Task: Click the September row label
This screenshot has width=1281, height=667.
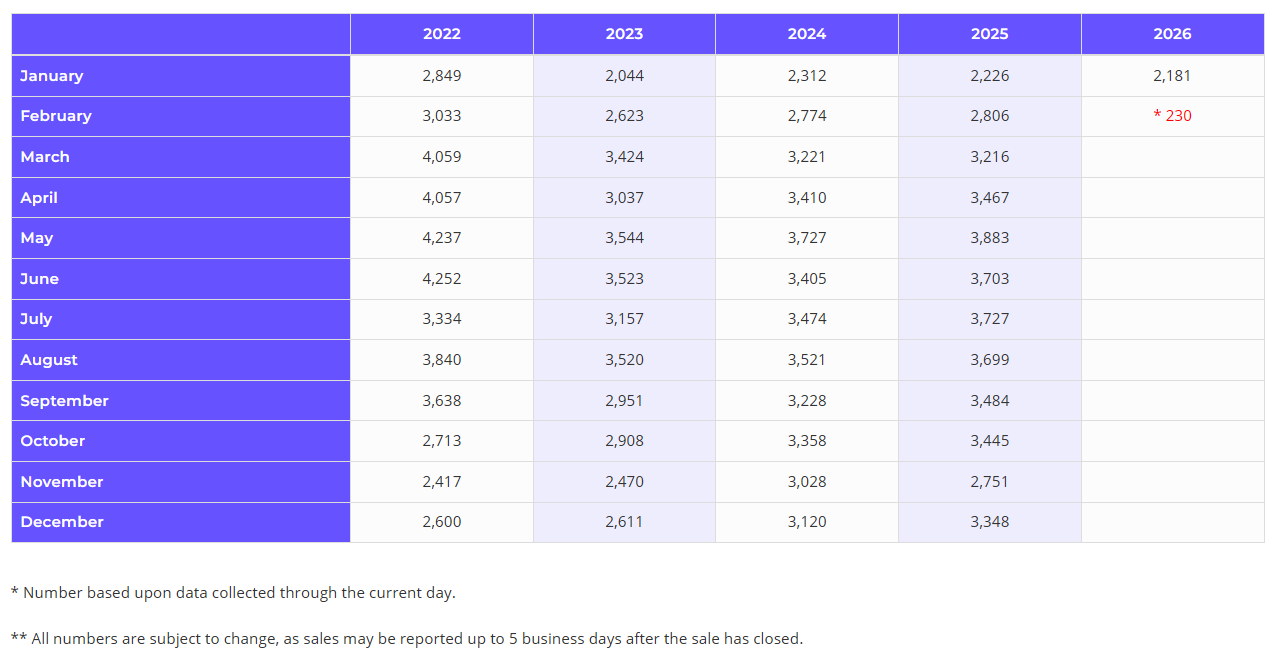Action: [64, 401]
